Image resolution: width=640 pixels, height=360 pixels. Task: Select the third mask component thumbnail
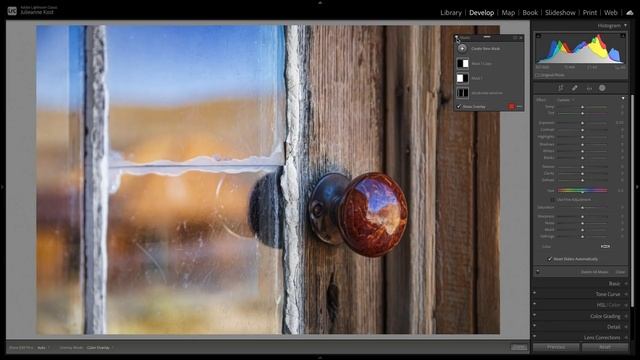(462, 93)
